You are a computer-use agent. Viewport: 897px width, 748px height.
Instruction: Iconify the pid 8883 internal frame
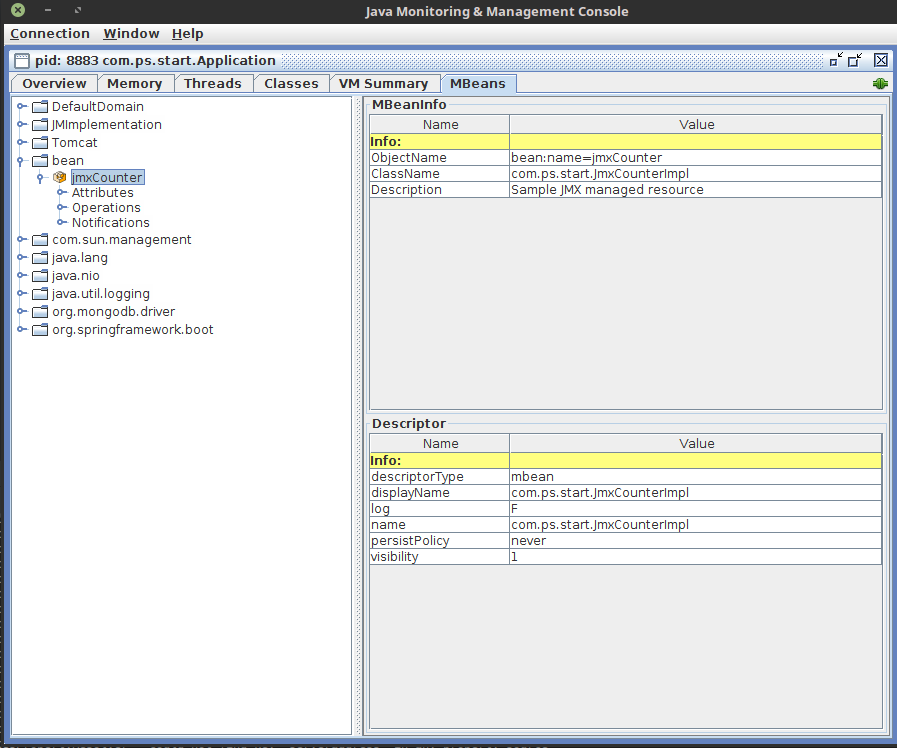click(836, 60)
